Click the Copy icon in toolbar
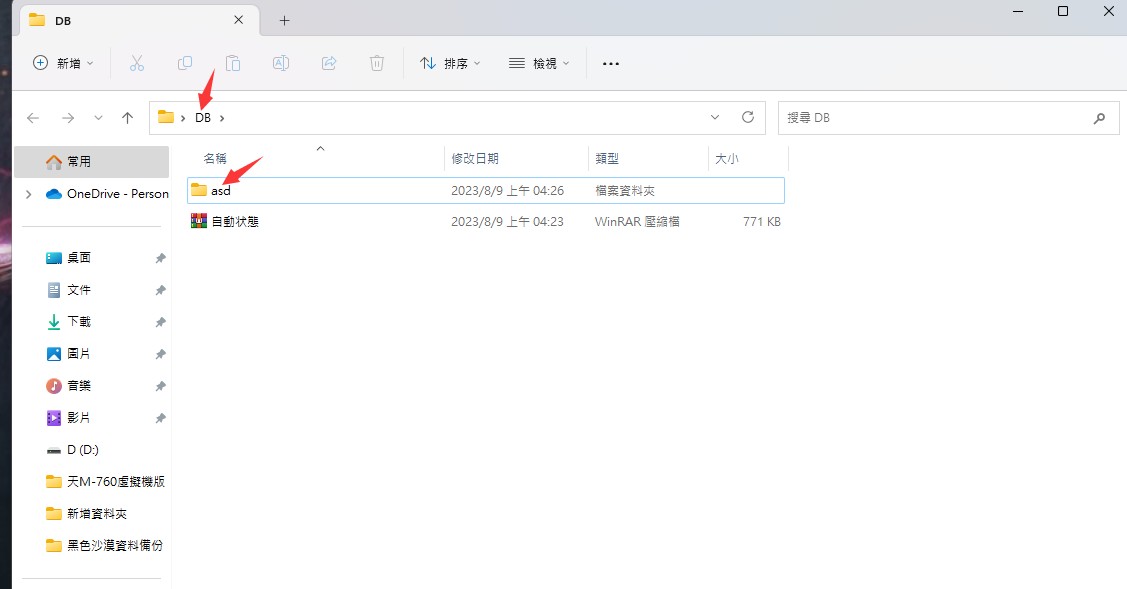 point(185,63)
